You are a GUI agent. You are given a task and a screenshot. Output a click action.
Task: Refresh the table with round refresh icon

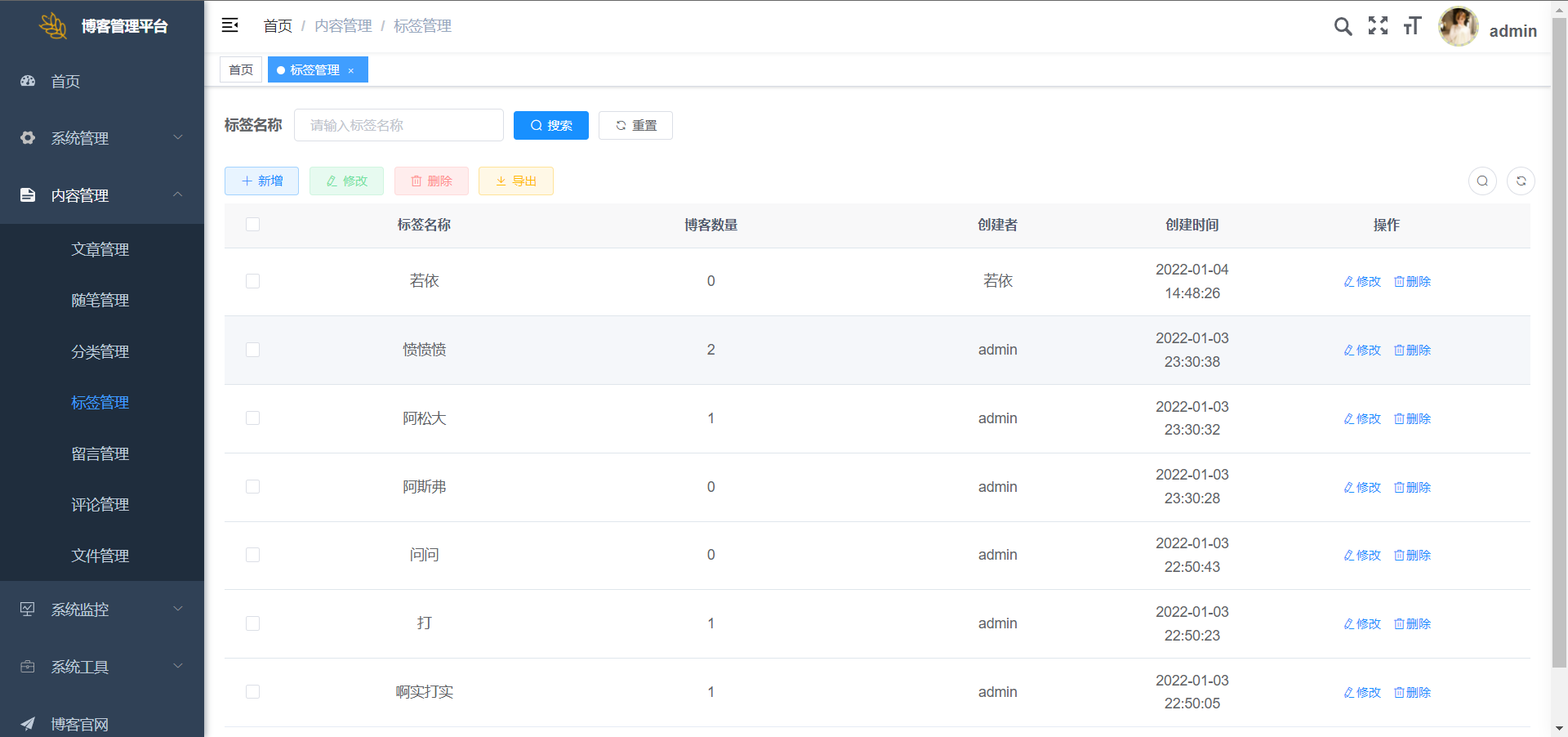tap(1521, 181)
